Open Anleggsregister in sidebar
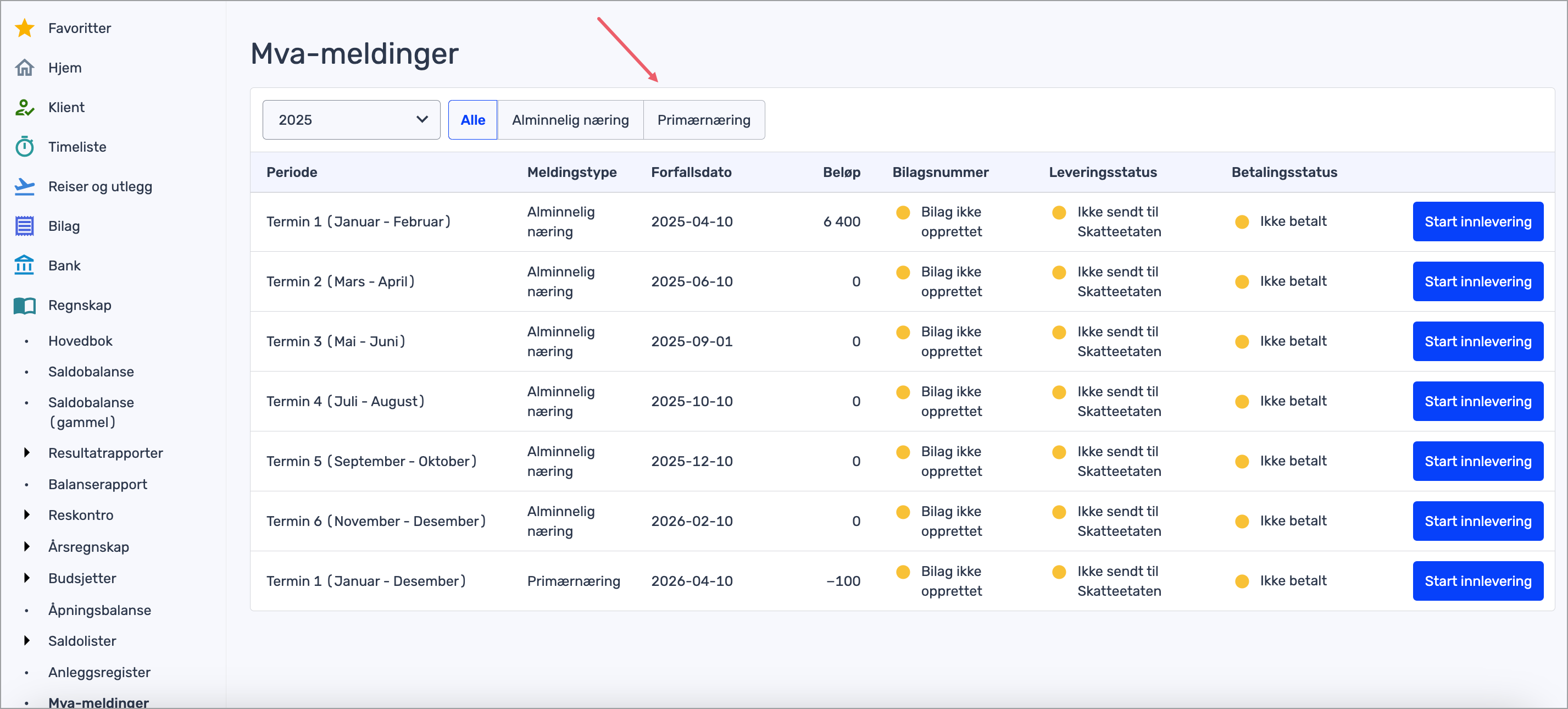 pyautogui.click(x=100, y=673)
